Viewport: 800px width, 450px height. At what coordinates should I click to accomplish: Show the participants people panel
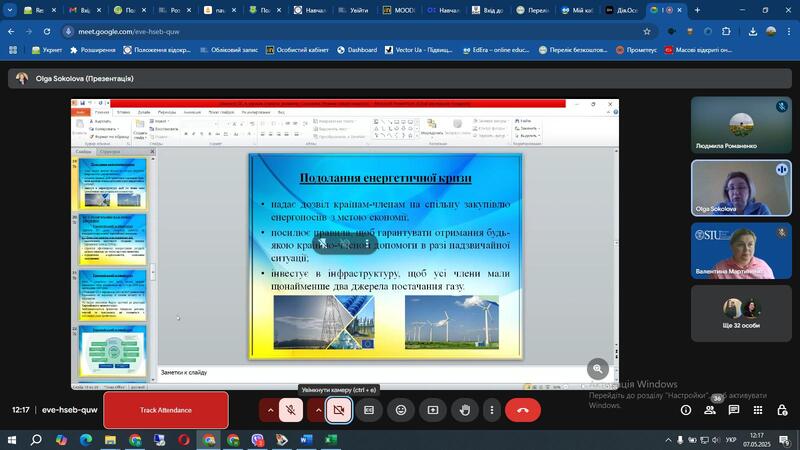710,410
